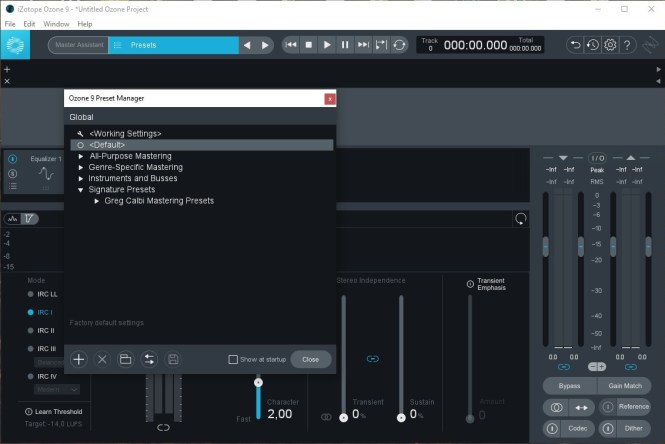Go to previous preset arrow
The width and height of the screenshot is (665, 444).
[x=247, y=45]
